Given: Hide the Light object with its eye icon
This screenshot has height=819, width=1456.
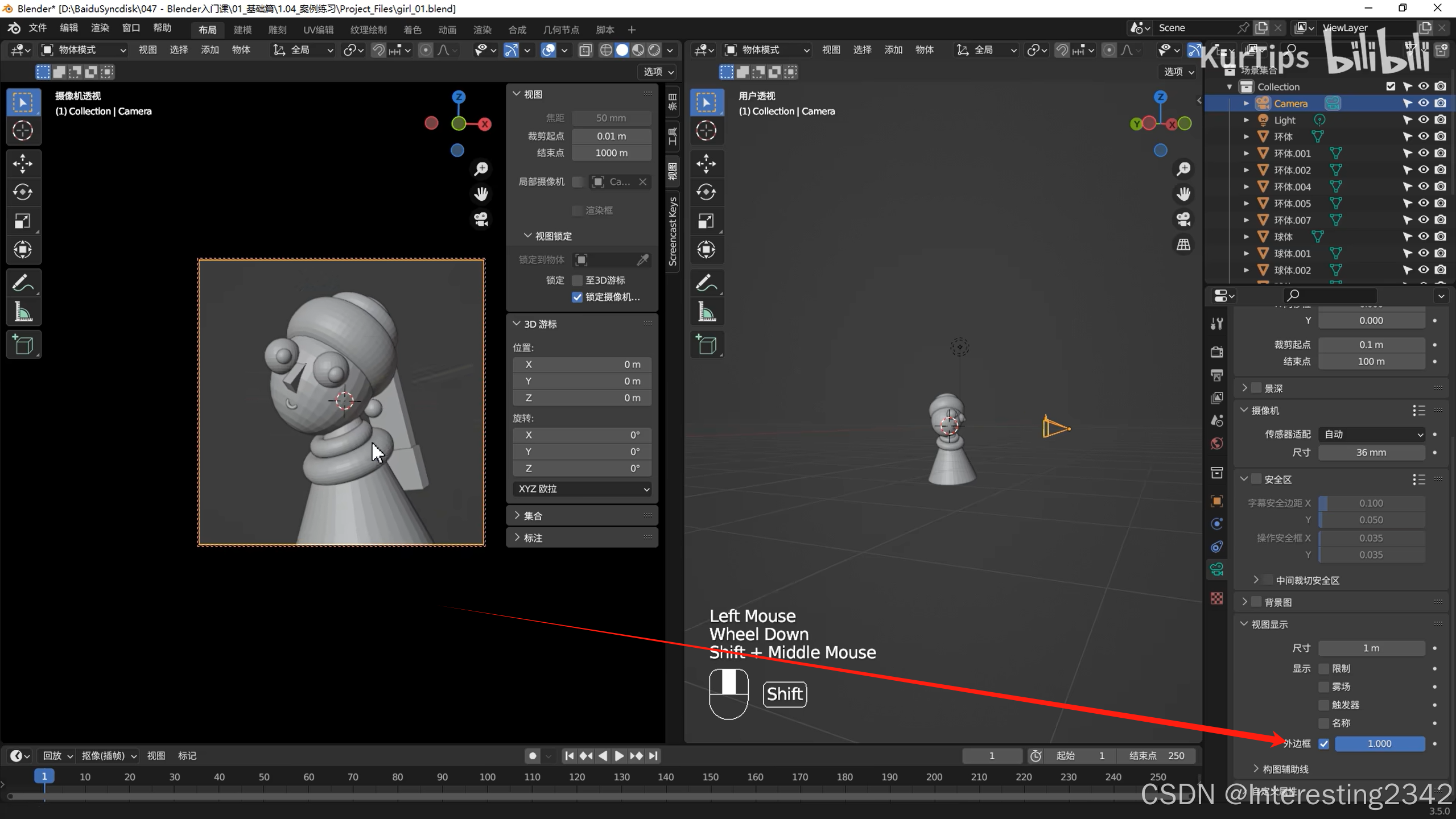Looking at the screenshot, I should [1423, 120].
